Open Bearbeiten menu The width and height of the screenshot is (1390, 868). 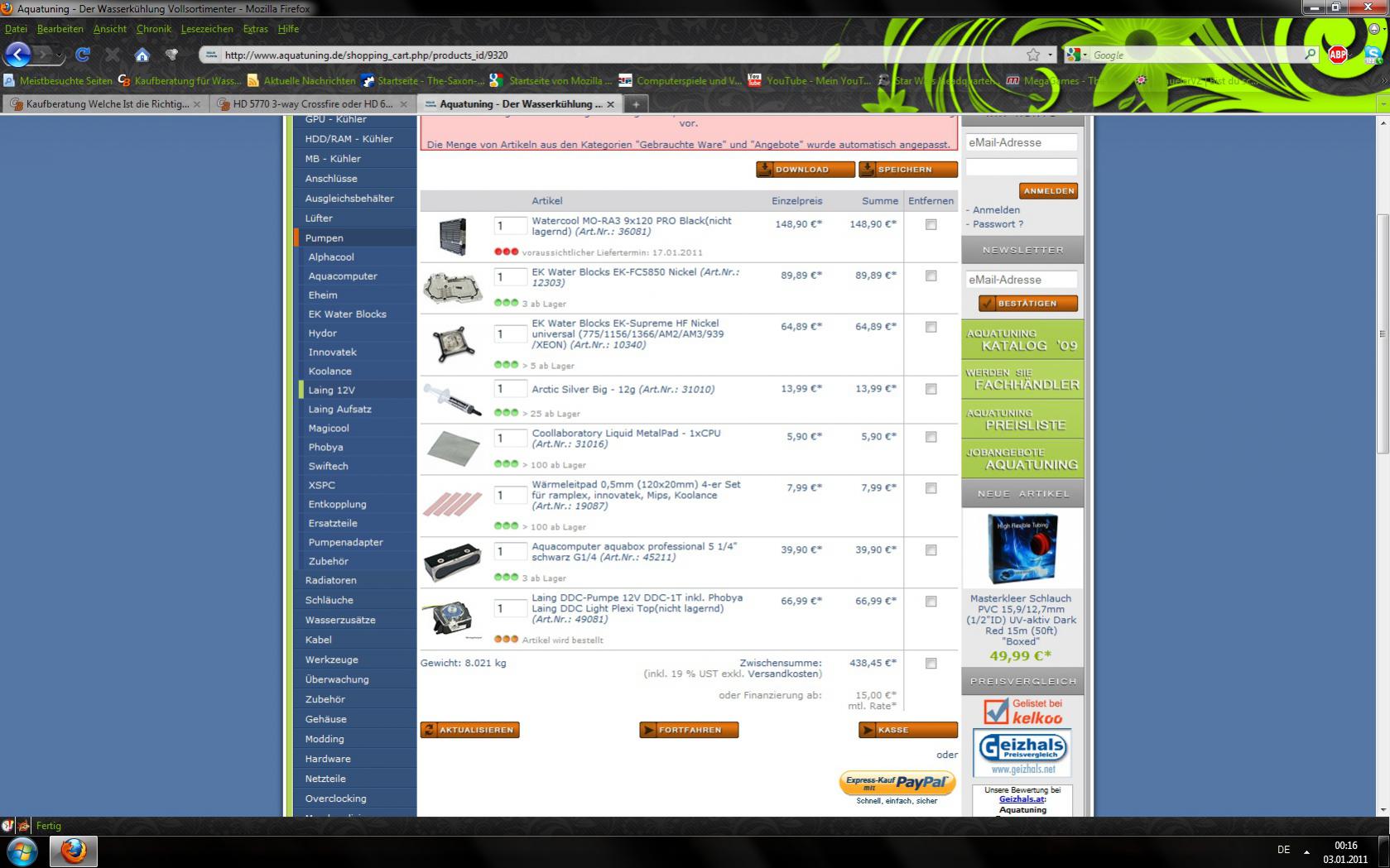(x=60, y=29)
